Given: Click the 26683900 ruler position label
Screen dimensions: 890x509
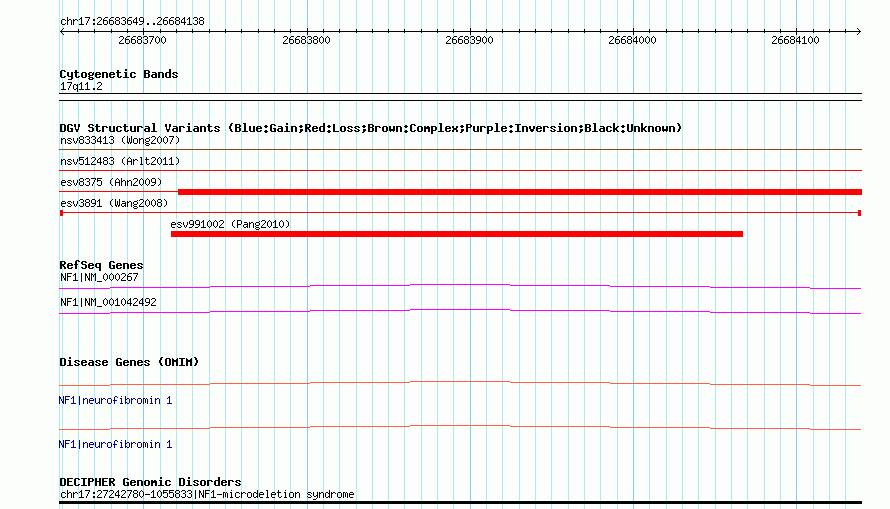Looking at the screenshot, I should click(x=469, y=40).
